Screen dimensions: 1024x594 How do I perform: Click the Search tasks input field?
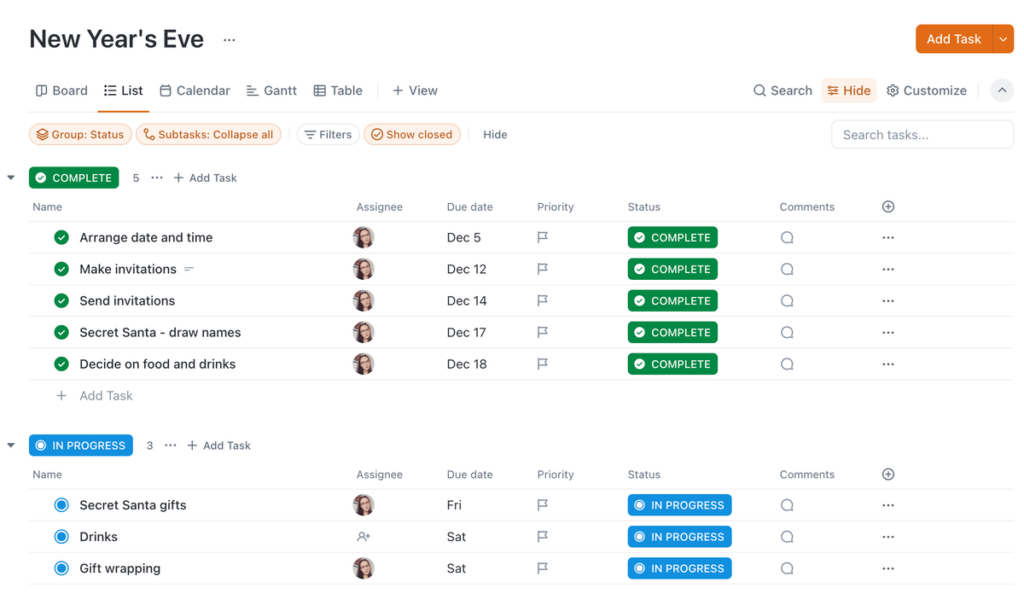921,134
